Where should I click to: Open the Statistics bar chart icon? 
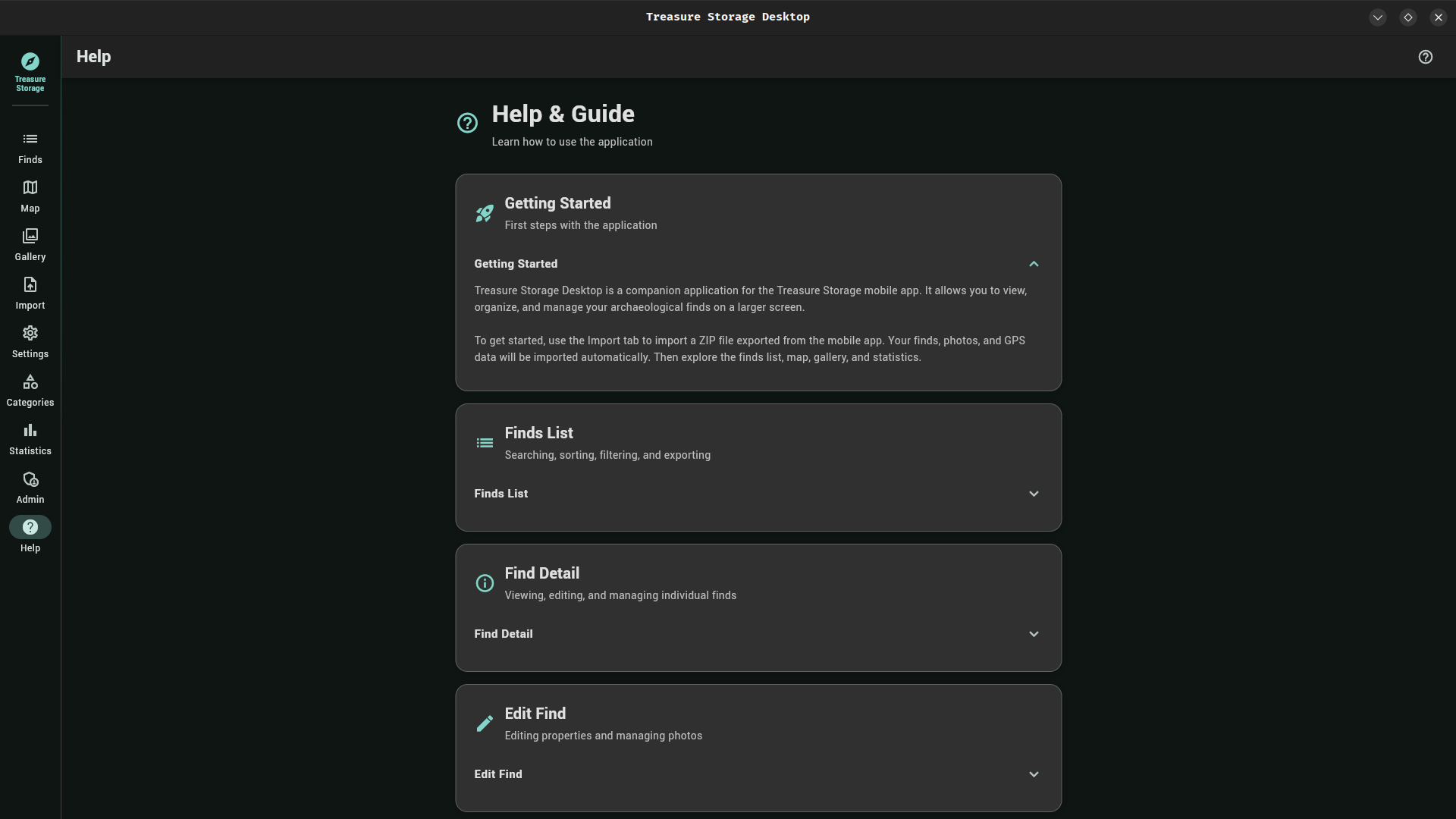click(x=30, y=430)
